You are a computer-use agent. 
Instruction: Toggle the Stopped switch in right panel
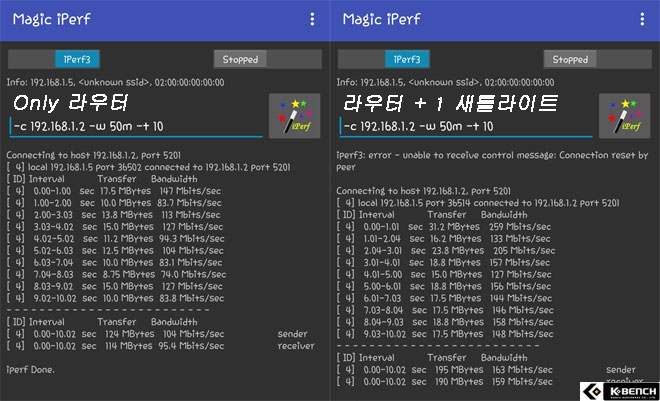(x=598, y=59)
